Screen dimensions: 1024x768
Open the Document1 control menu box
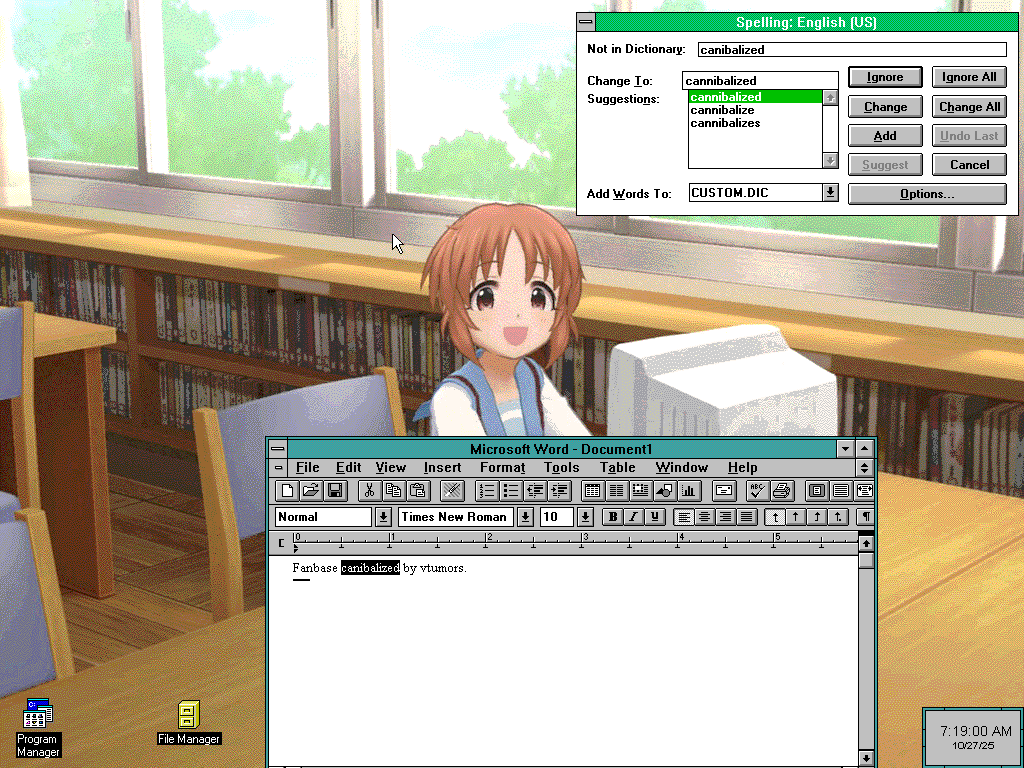tap(278, 468)
